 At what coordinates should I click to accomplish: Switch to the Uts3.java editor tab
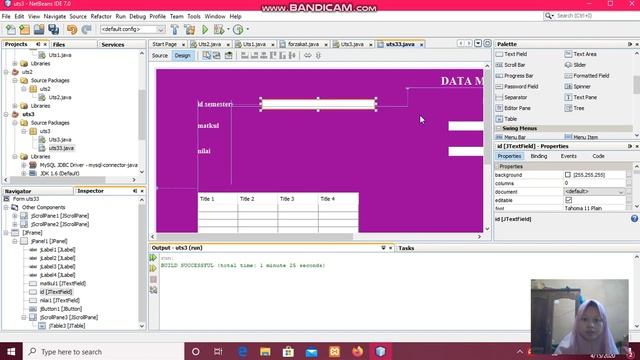coord(352,44)
